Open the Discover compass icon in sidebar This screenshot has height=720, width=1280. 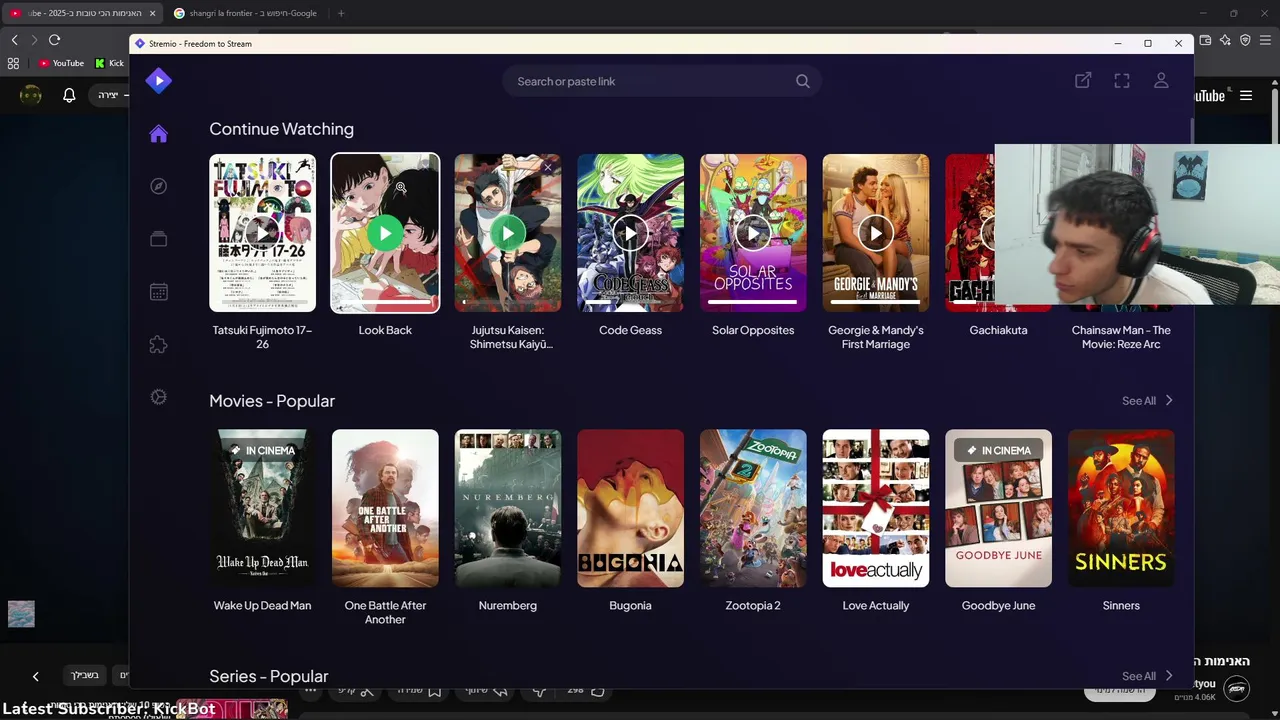coord(158,186)
